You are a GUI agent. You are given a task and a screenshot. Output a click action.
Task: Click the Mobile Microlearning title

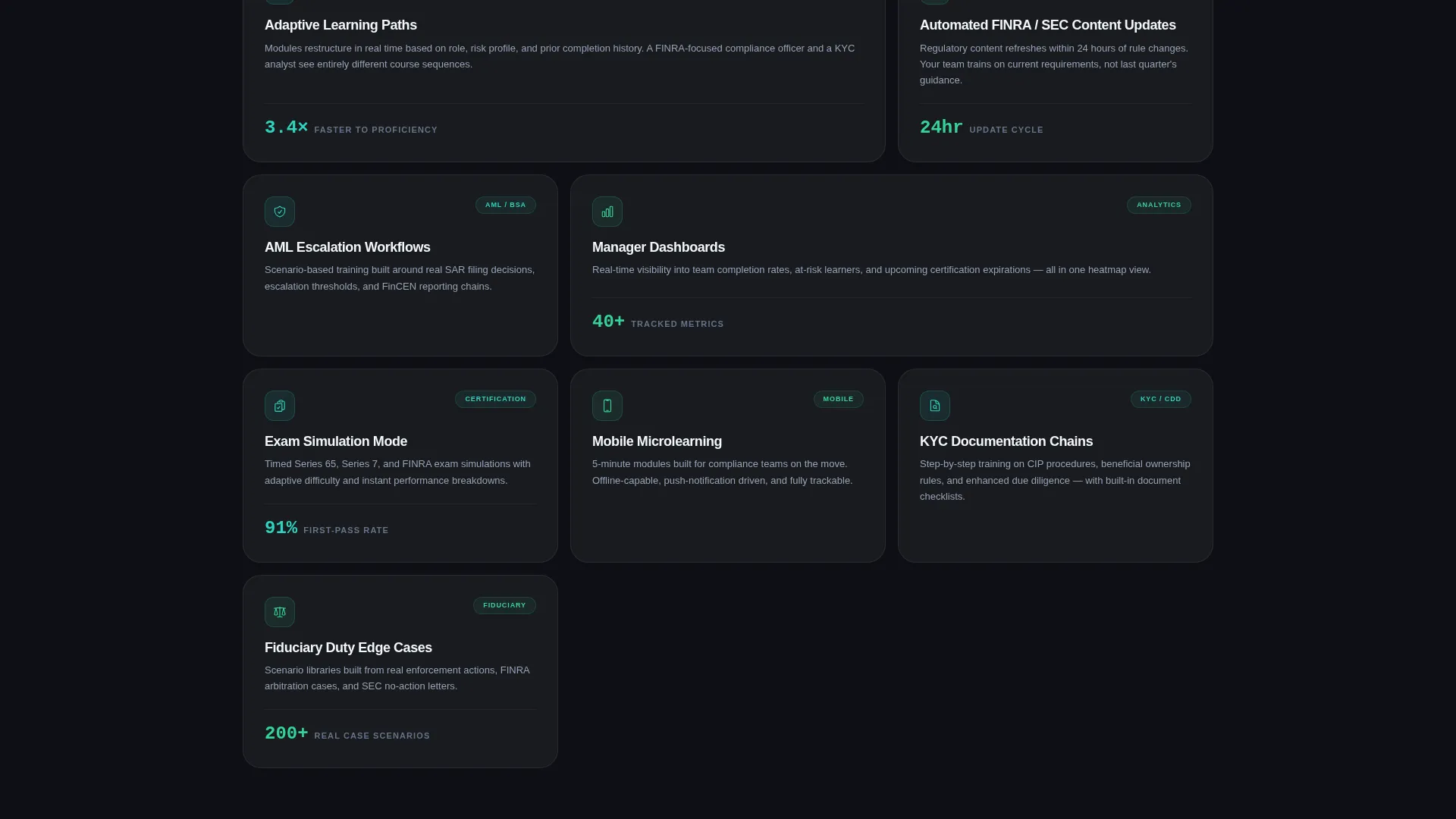657,441
